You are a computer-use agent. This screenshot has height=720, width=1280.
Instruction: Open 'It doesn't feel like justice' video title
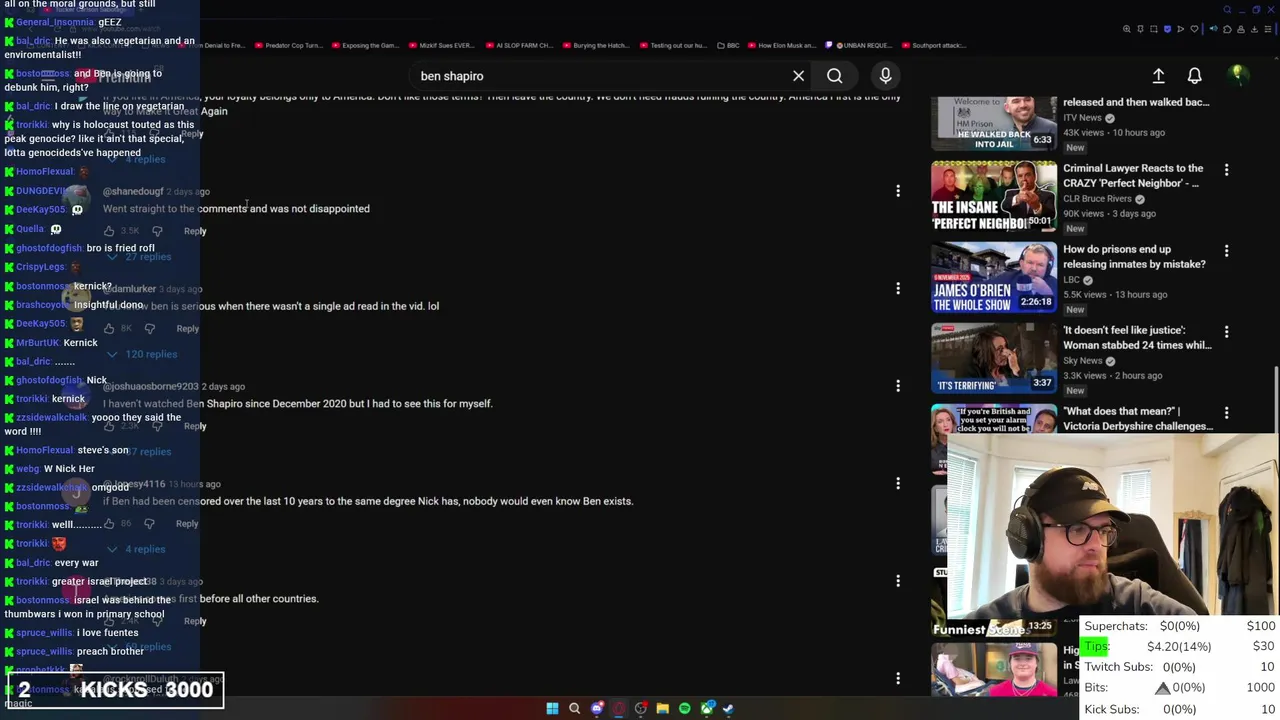pos(1137,338)
